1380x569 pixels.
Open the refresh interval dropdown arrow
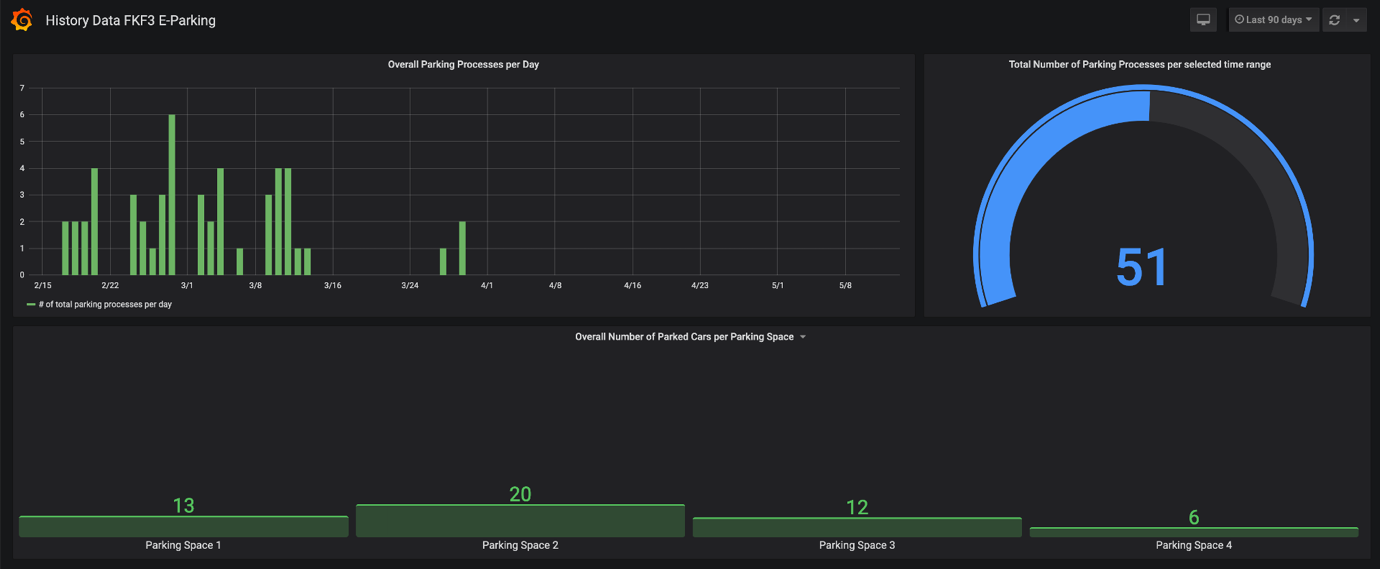1356,21
